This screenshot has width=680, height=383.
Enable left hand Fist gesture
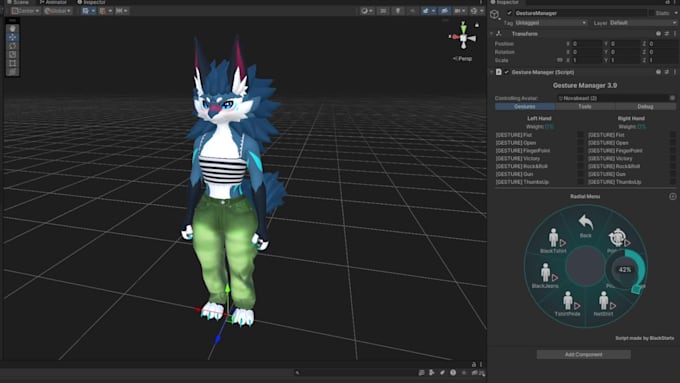pyautogui.click(x=580, y=135)
